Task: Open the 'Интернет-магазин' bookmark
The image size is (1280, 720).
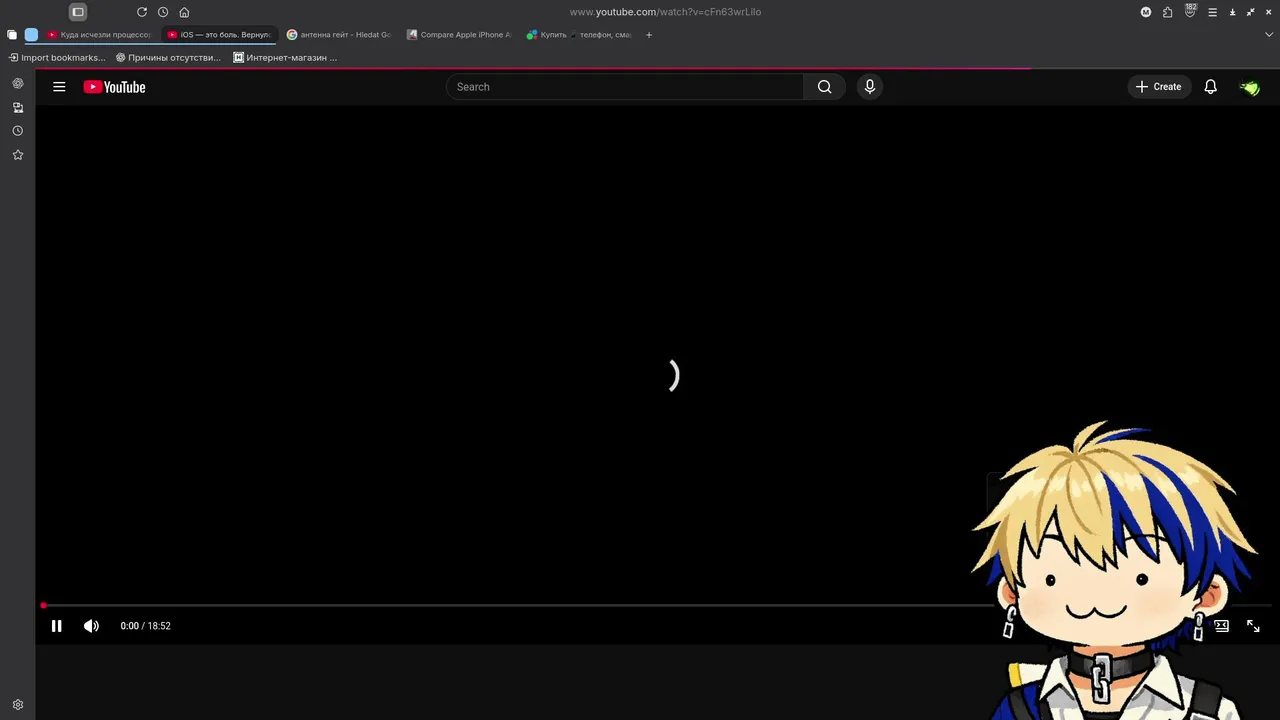Action: tap(285, 57)
